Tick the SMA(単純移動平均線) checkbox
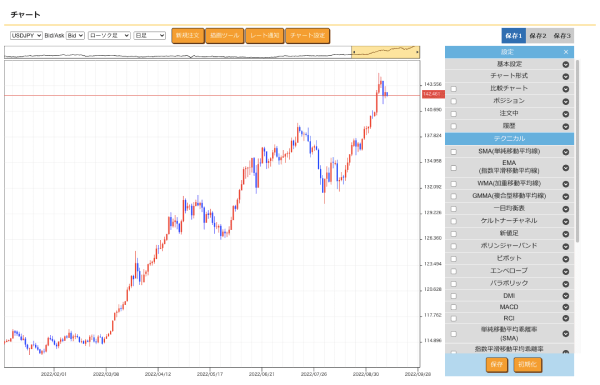Image resolution: width=600 pixels, height=385 pixels. (x=453, y=152)
